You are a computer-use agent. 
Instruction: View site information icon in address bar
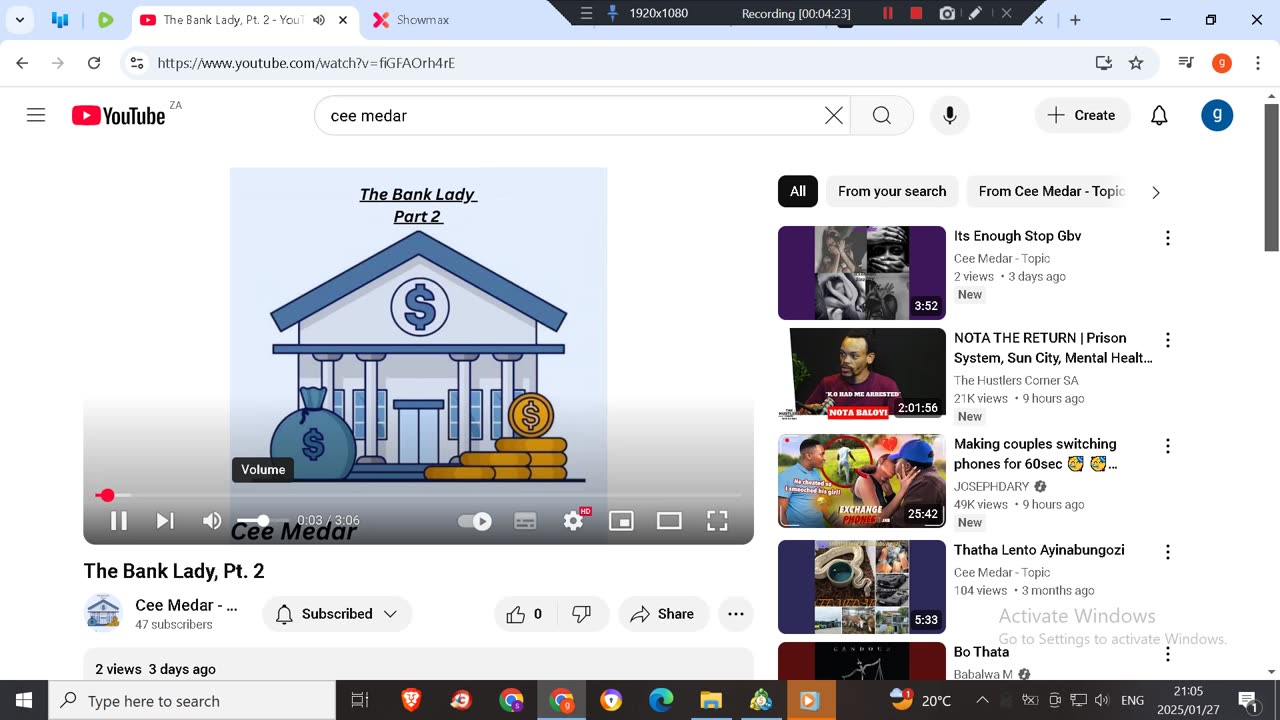137,63
